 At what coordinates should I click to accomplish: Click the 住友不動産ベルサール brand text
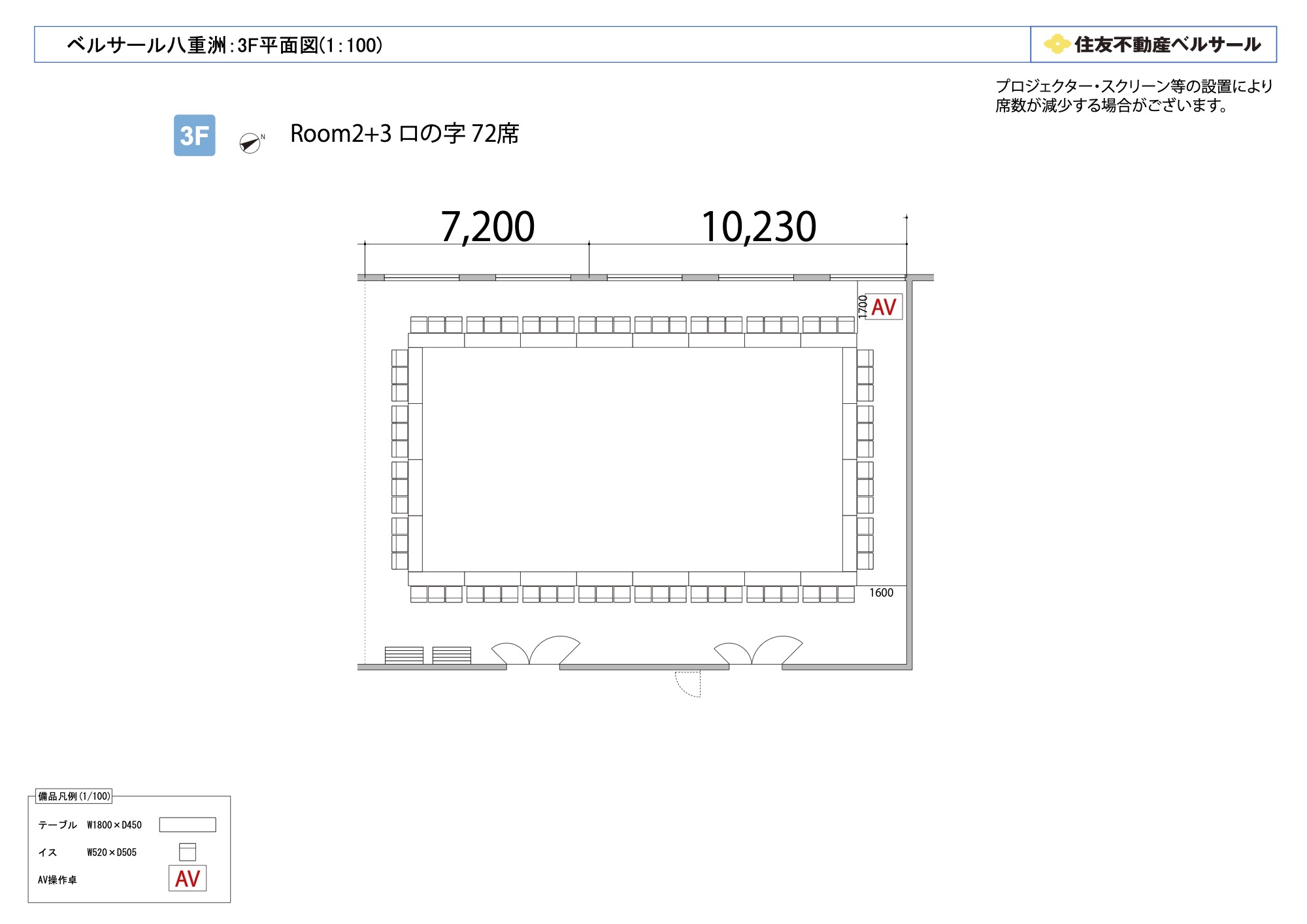1167,44
